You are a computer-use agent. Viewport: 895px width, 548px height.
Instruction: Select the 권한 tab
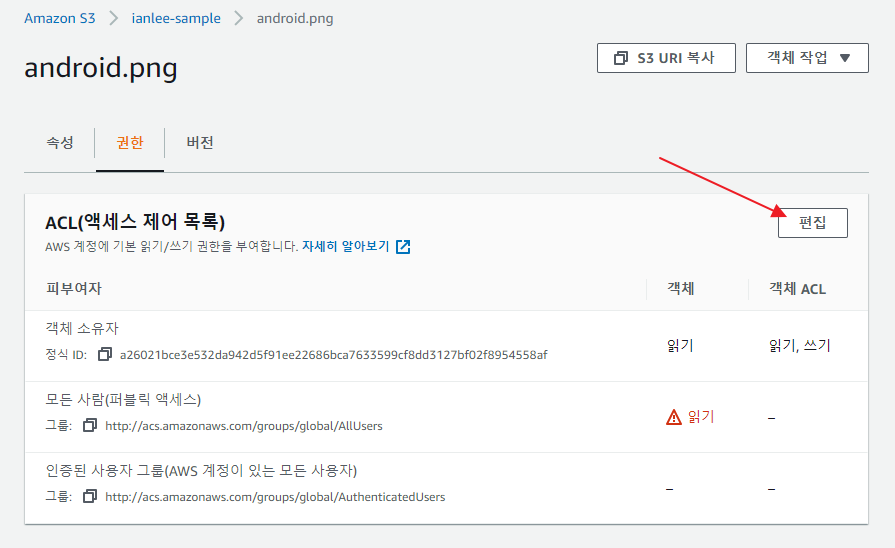click(130, 143)
